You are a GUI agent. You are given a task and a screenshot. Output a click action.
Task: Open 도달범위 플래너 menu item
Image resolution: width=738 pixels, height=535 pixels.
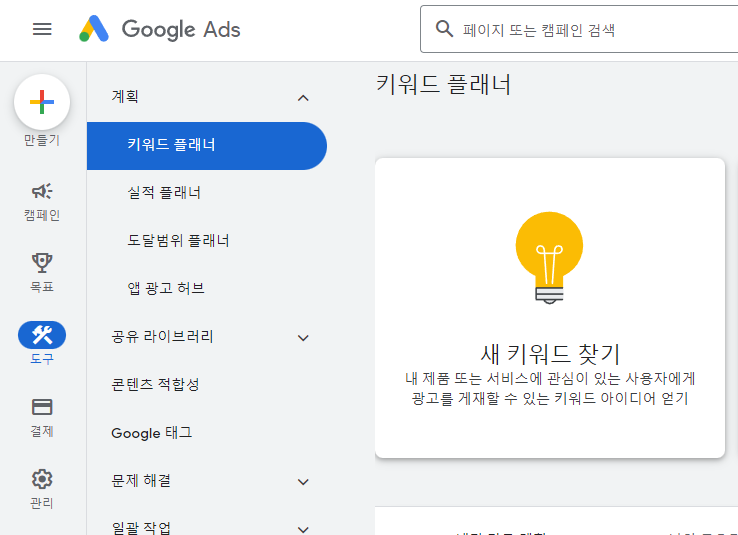point(178,241)
